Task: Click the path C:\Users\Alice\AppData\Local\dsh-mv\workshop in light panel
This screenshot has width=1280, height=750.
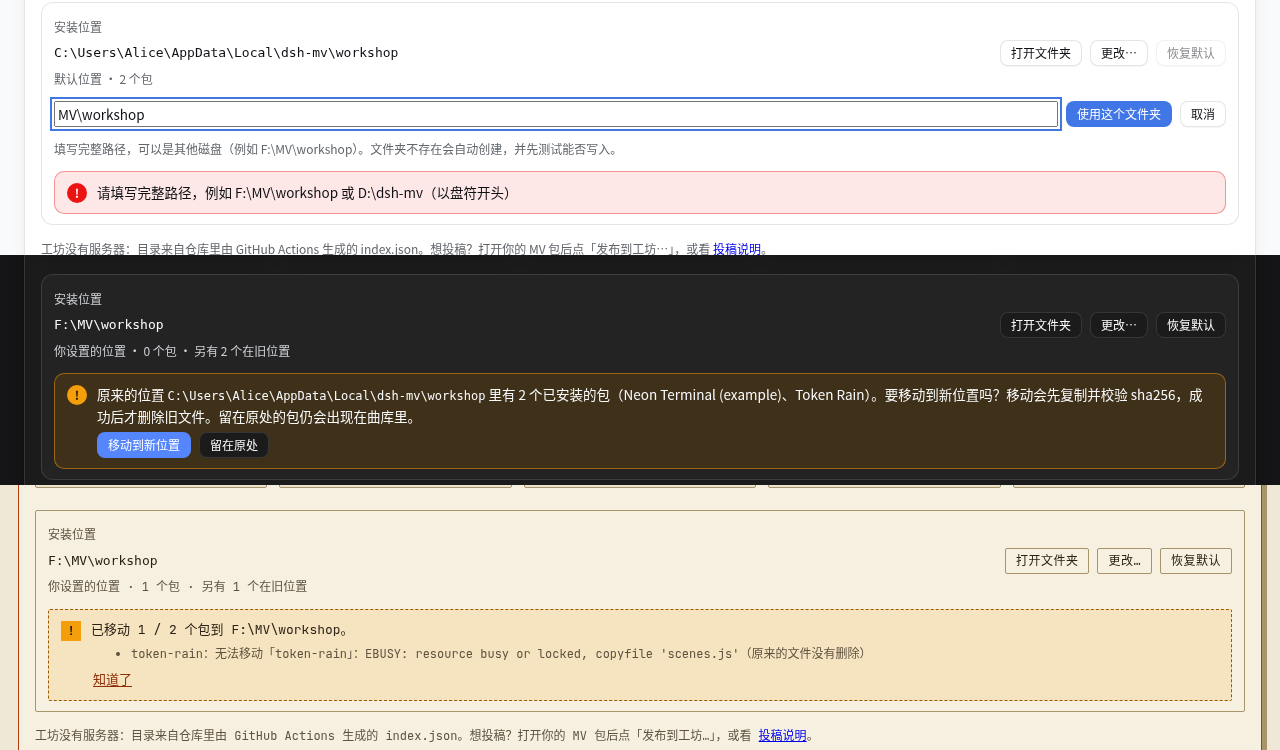Action: click(x=226, y=52)
